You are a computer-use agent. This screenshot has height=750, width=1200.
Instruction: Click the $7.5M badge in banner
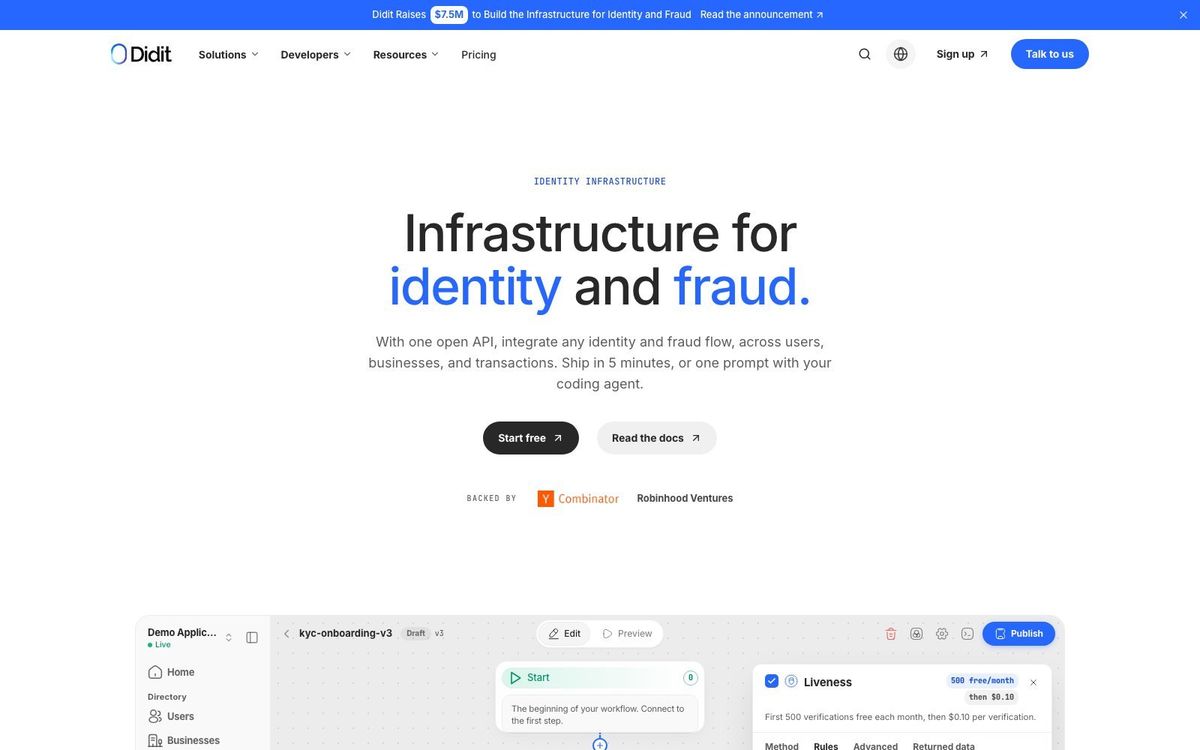tap(449, 15)
